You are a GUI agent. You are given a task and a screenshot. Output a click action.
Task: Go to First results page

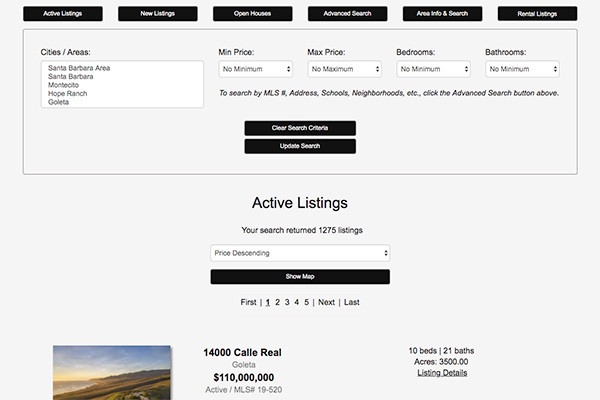pyautogui.click(x=248, y=302)
